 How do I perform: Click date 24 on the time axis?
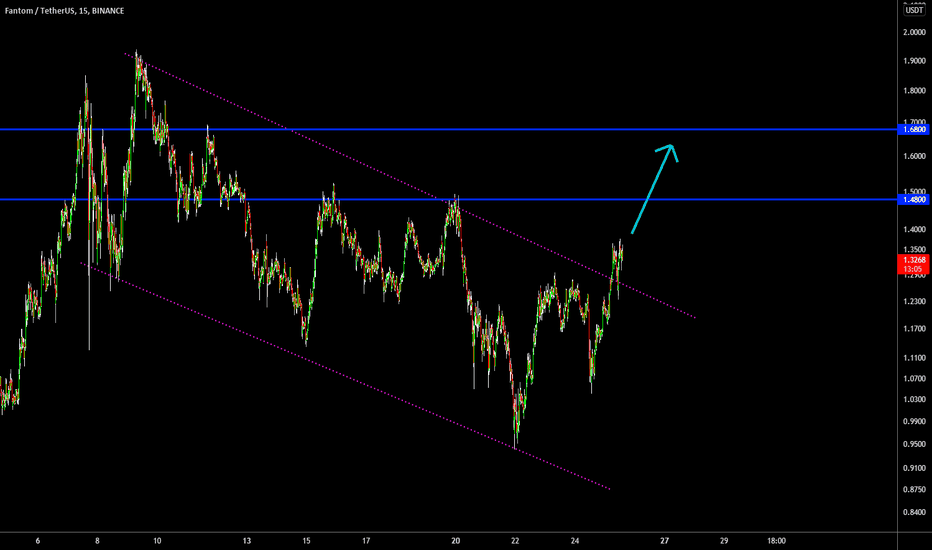pos(575,541)
